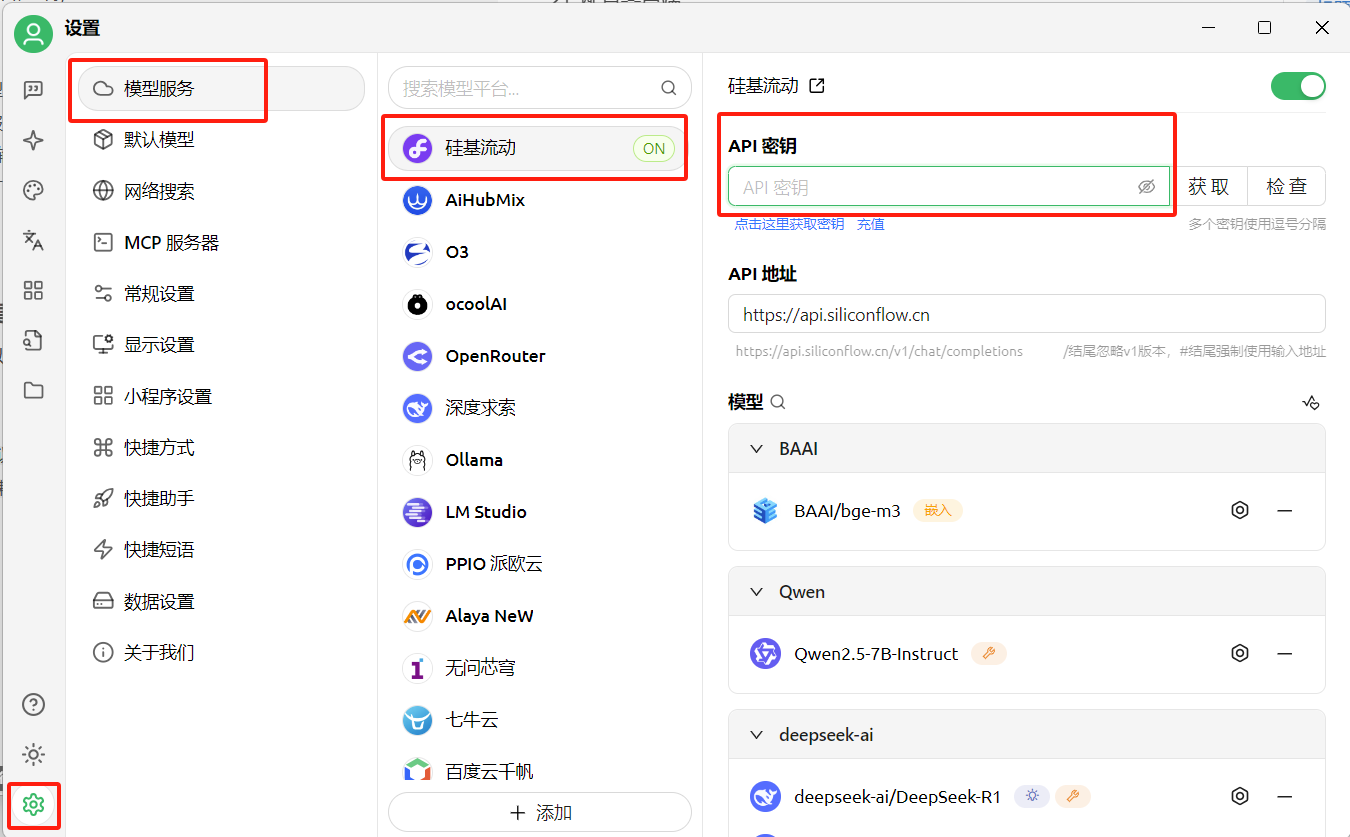Open the translate sidebar icon

click(33, 240)
